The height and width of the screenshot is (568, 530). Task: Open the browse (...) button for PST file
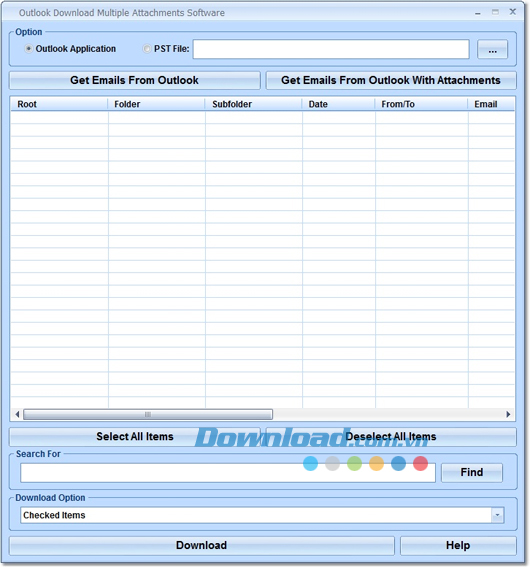pyautogui.click(x=492, y=49)
